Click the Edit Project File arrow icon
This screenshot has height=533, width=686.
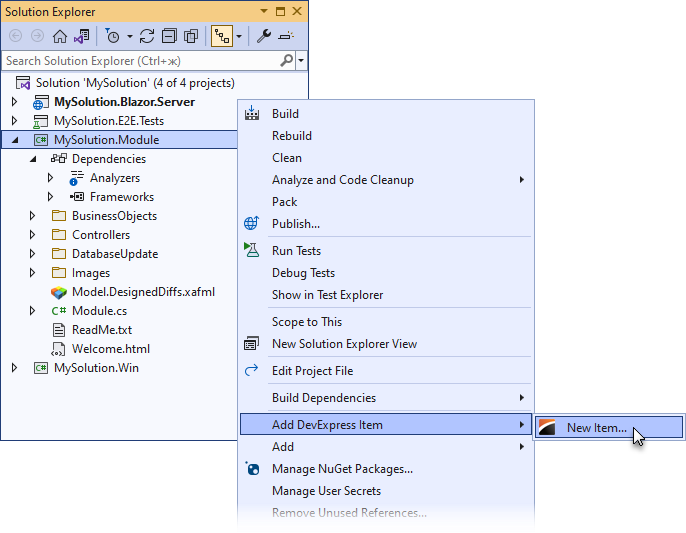252,370
